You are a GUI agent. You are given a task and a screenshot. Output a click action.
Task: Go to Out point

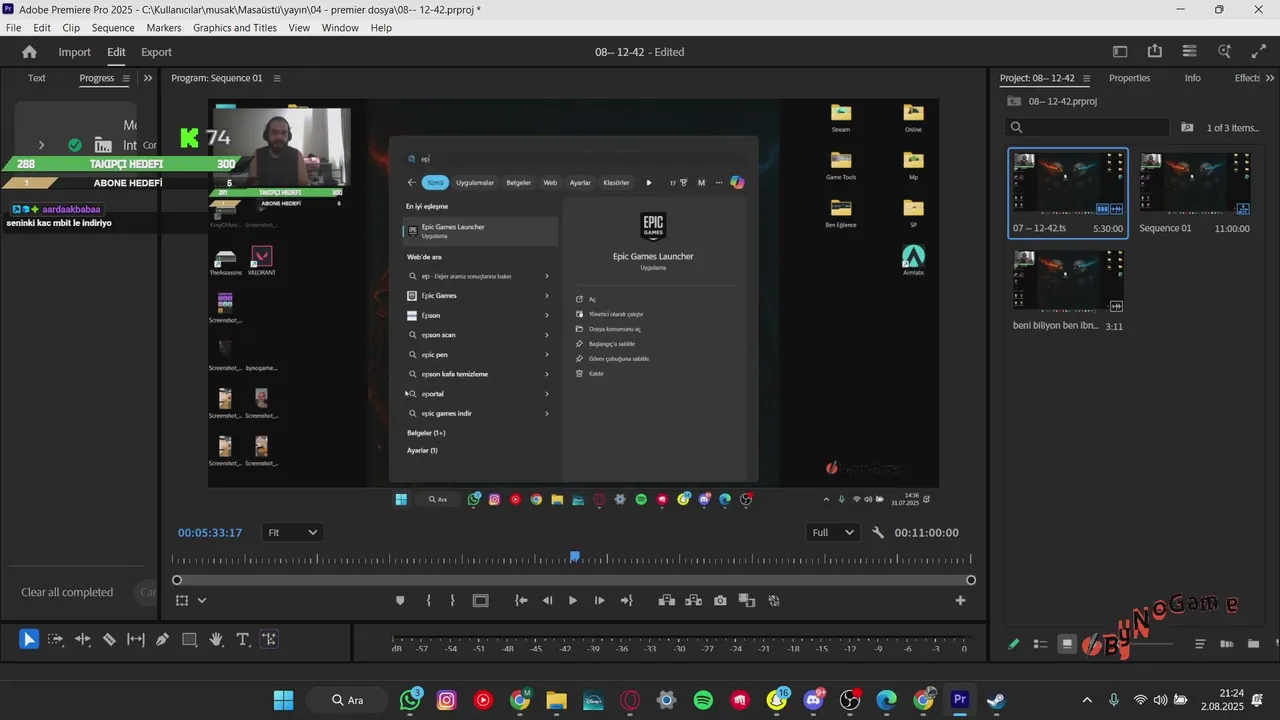tap(626, 600)
